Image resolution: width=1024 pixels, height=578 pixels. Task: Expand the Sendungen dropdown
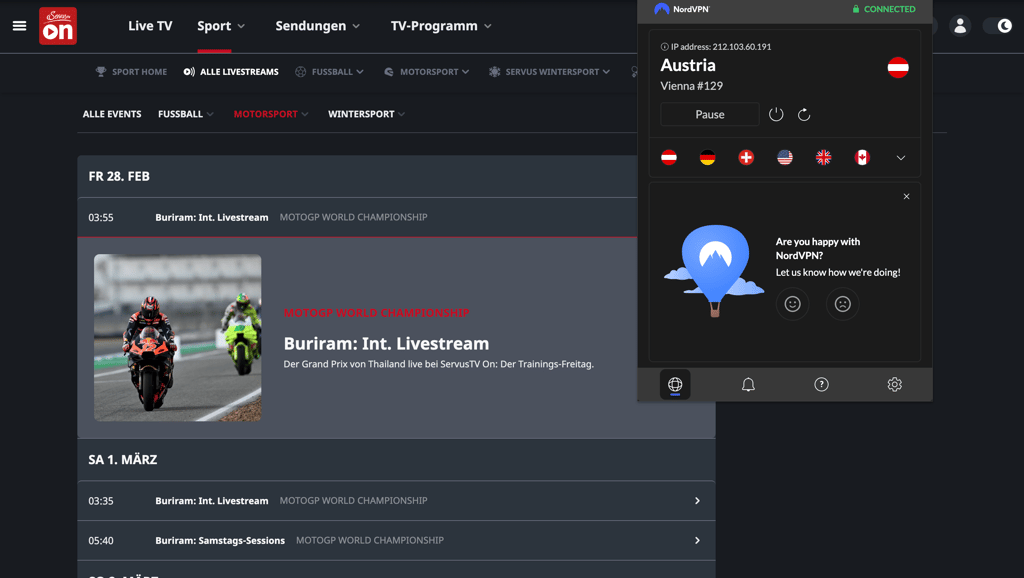pos(317,26)
